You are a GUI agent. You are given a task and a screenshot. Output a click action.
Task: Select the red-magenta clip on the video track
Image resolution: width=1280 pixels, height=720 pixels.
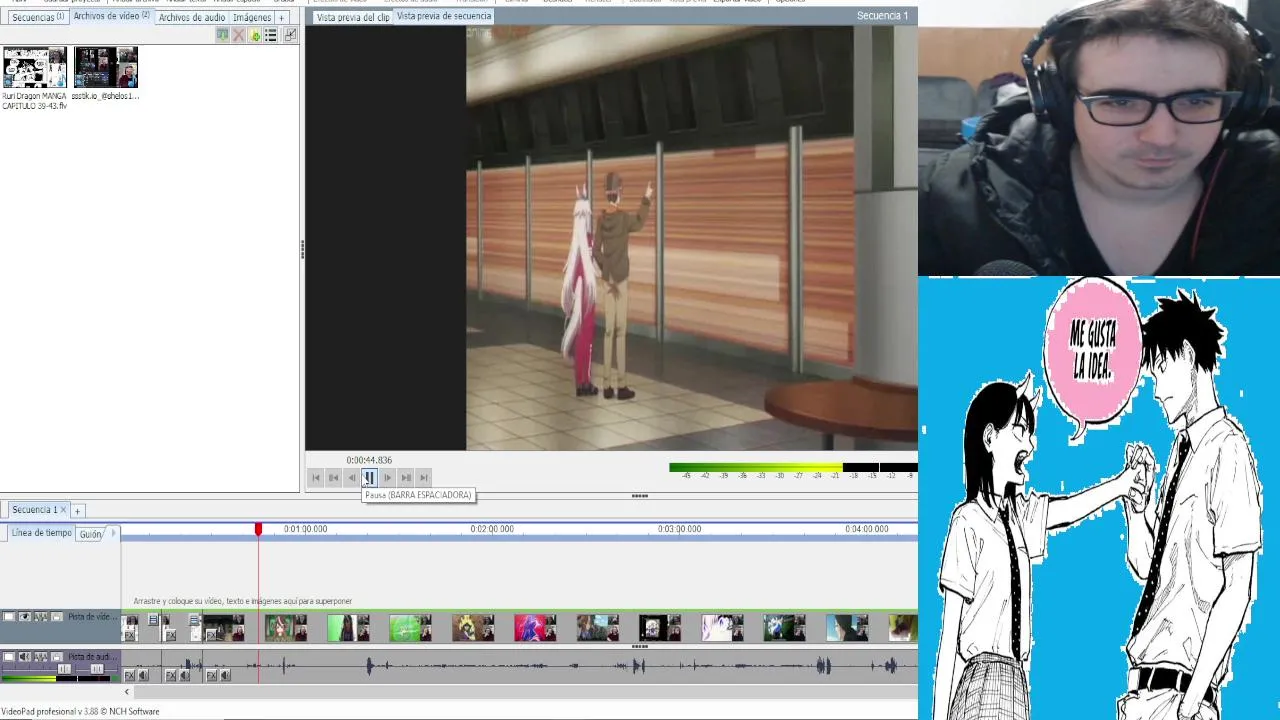pos(535,628)
